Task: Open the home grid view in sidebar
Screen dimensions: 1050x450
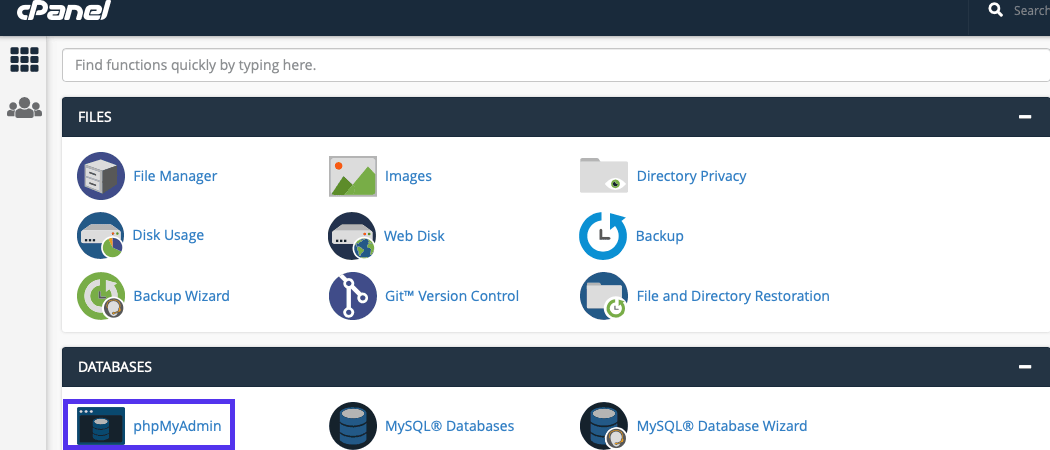Action: (24, 60)
